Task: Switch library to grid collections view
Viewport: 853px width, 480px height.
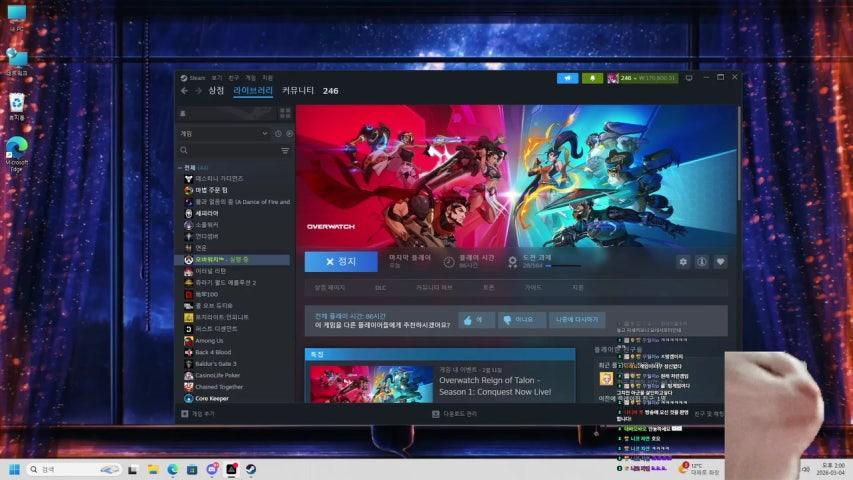Action: (x=285, y=113)
